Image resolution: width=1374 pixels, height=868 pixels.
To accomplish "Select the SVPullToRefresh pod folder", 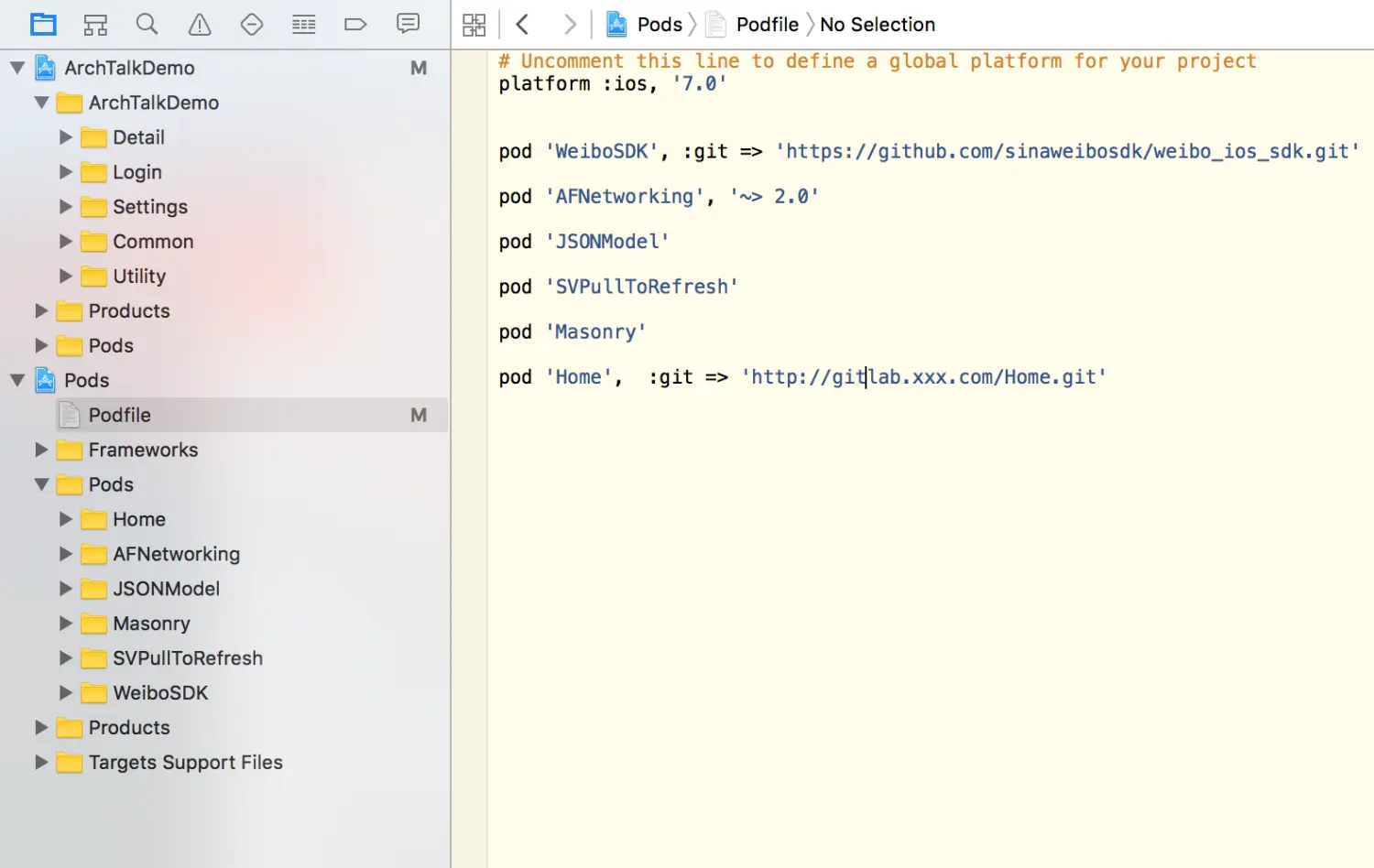I will click(224, 658).
